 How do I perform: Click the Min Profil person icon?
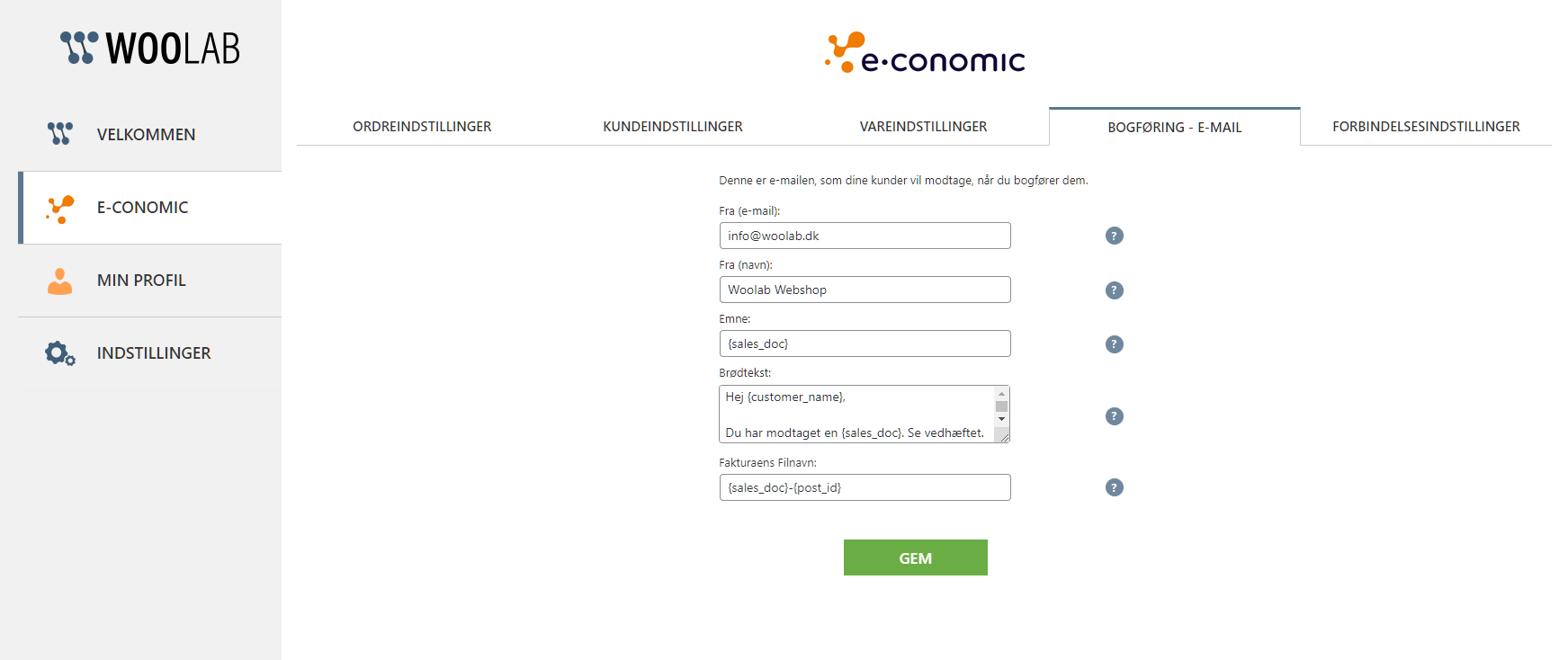[x=60, y=281]
